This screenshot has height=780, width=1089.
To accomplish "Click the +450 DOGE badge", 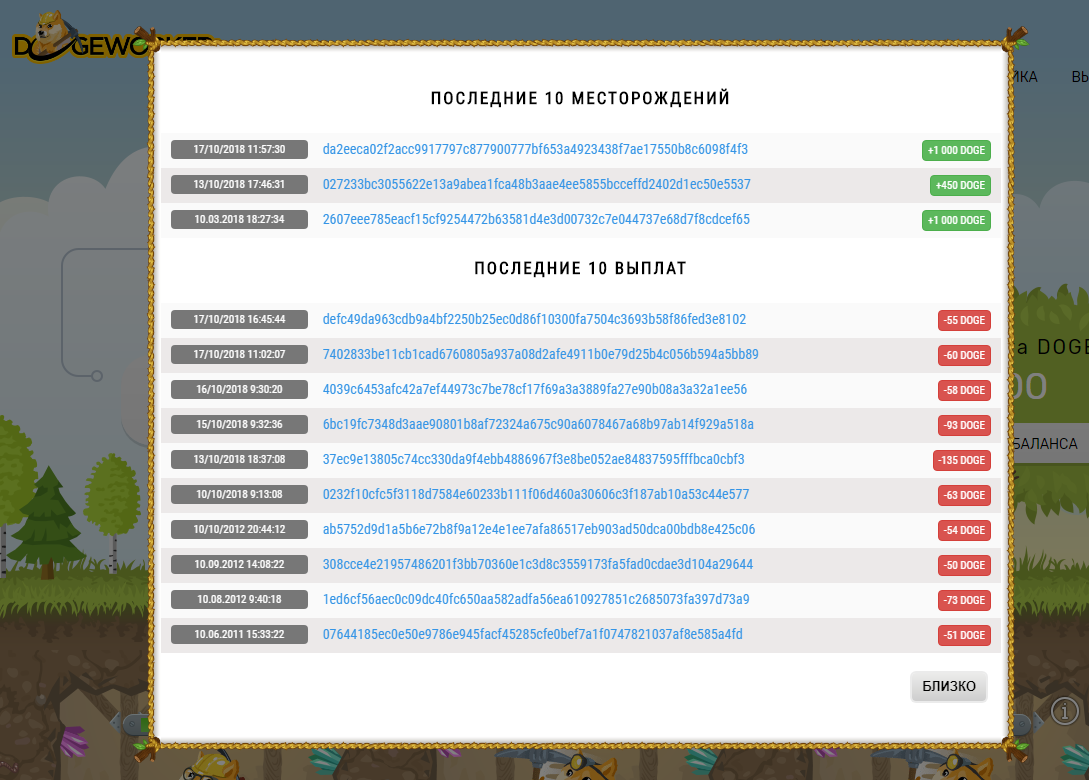I will 960,185.
